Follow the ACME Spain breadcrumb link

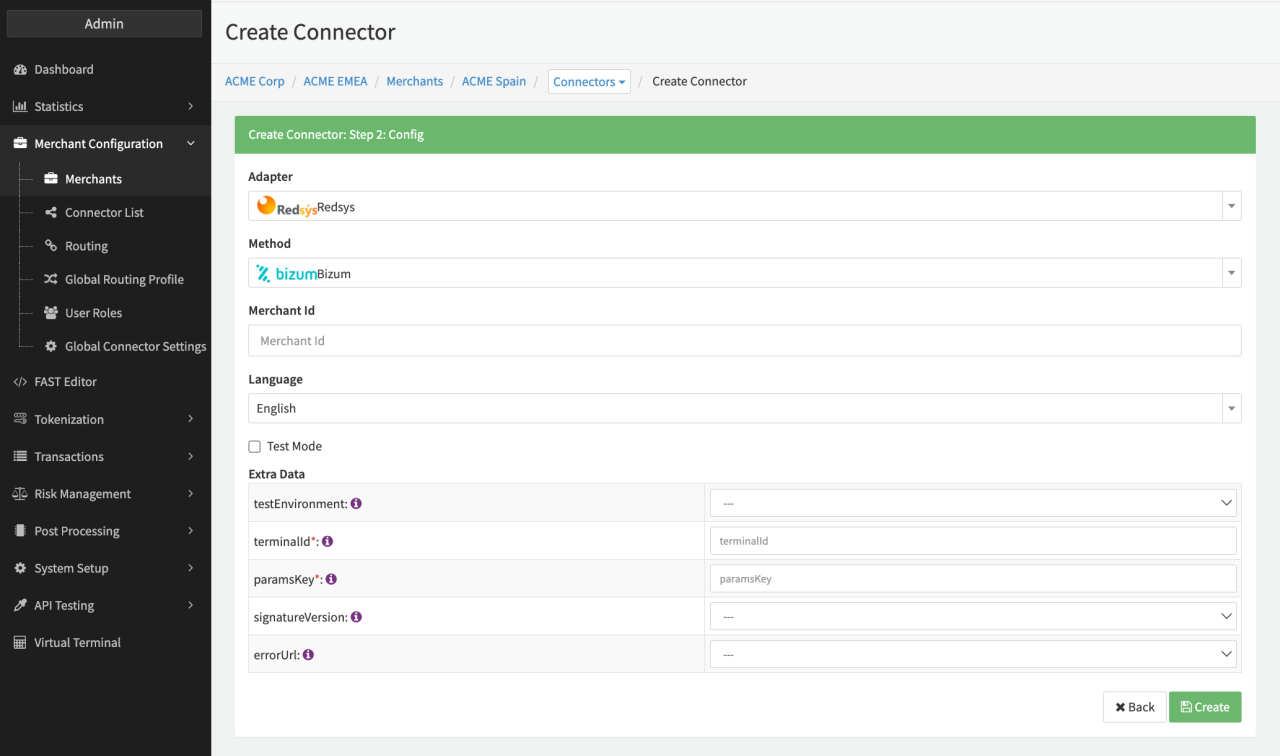tap(493, 82)
